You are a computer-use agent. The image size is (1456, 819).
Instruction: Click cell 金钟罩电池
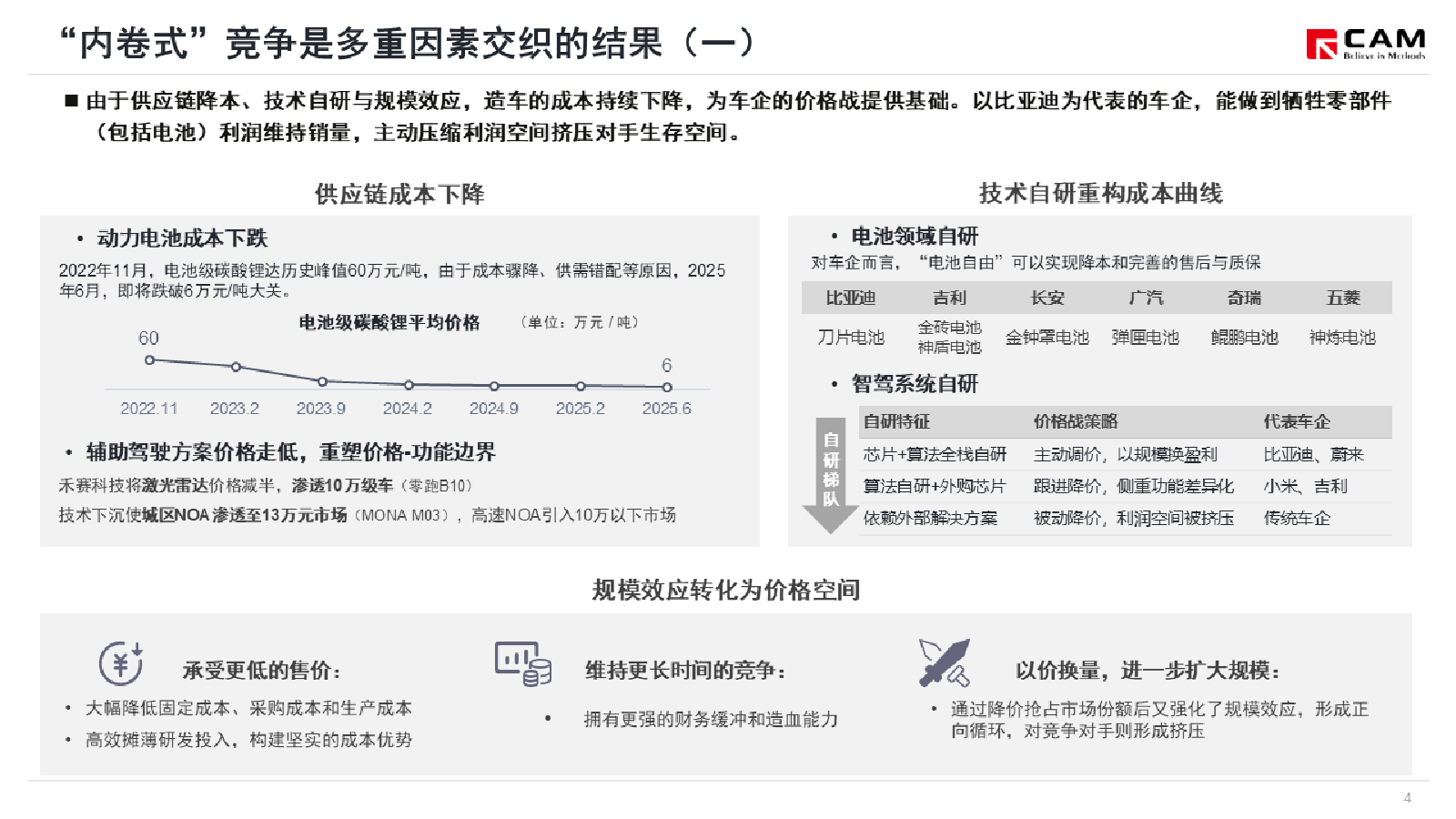pos(1047,338)
